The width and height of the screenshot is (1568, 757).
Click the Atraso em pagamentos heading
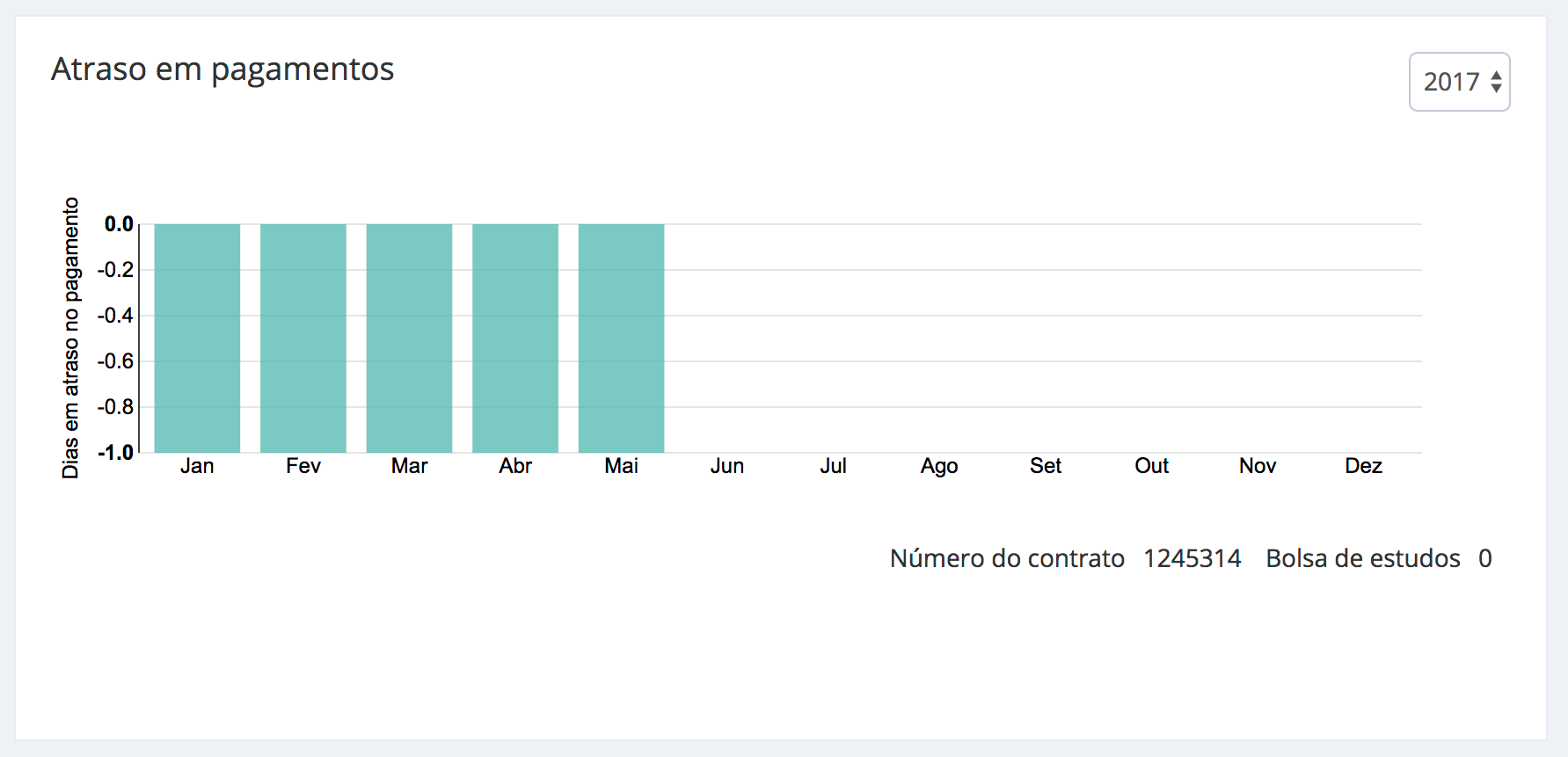[222, 69]
